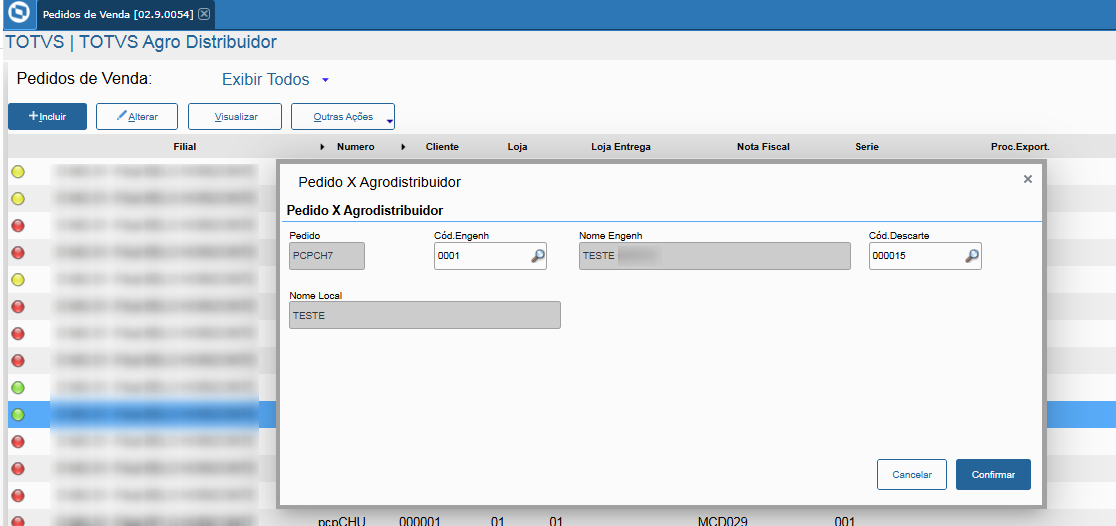Click the Filial column header
The height and width of the screenshot is (526, 1116).
[x=184, y=147]
